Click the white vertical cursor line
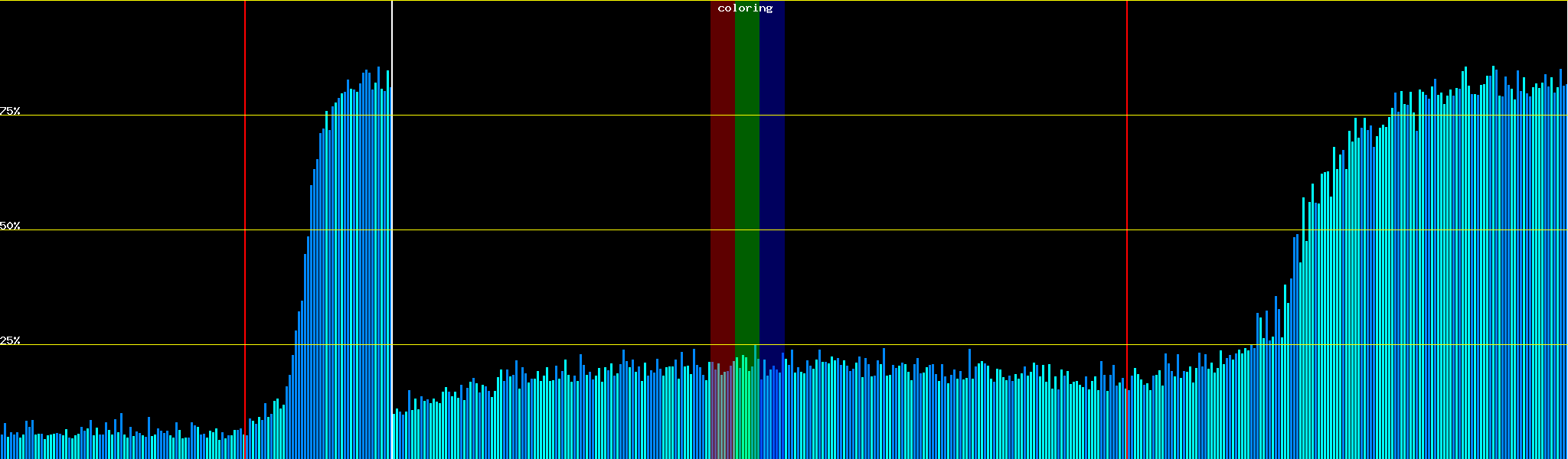 pos(392,229)
